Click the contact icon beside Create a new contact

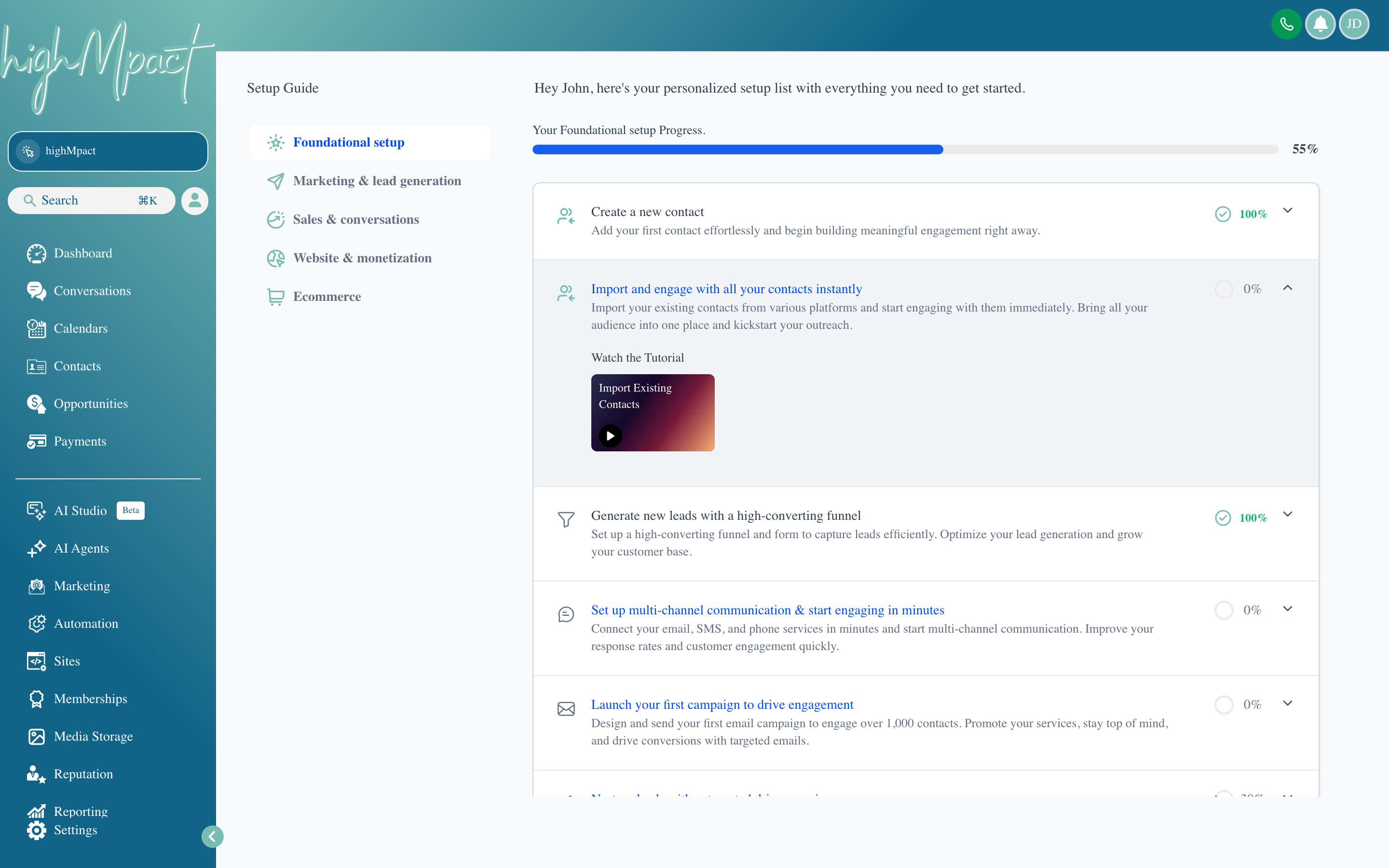(566, 216)
